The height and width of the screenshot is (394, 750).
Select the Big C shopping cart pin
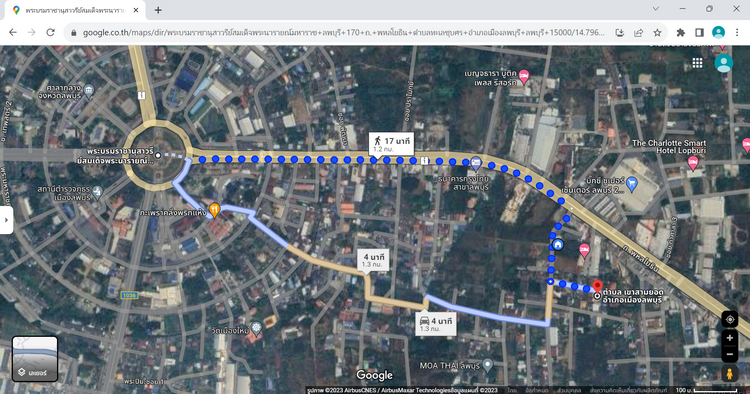[631, 184]
